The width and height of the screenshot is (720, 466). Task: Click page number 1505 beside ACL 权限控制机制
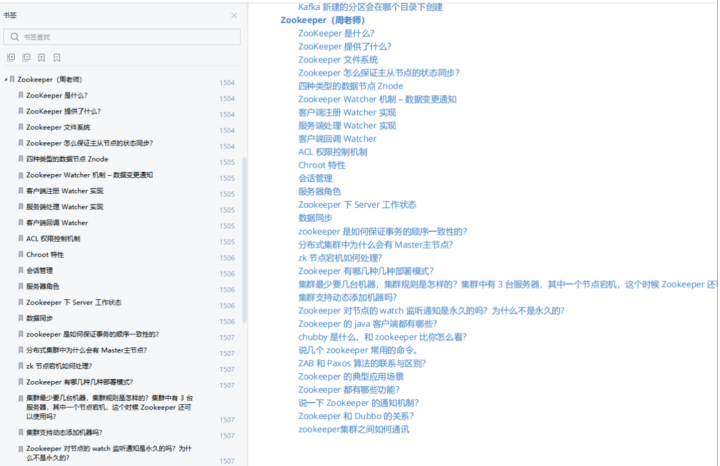[227, 241]
